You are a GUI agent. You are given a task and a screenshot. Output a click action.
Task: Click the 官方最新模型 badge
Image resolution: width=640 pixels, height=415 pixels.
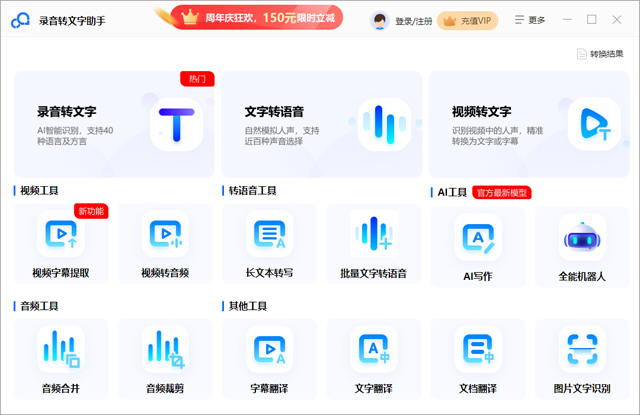click(x=502, y=193)
